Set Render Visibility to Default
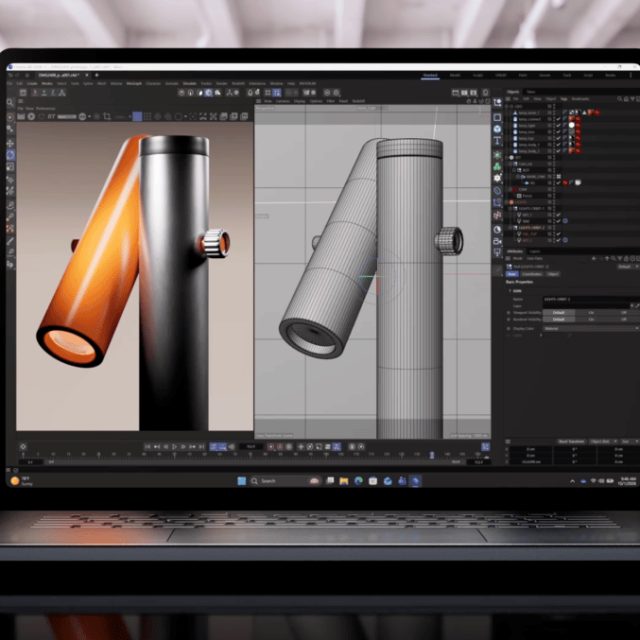640x640 pixels. pos(558,319)
